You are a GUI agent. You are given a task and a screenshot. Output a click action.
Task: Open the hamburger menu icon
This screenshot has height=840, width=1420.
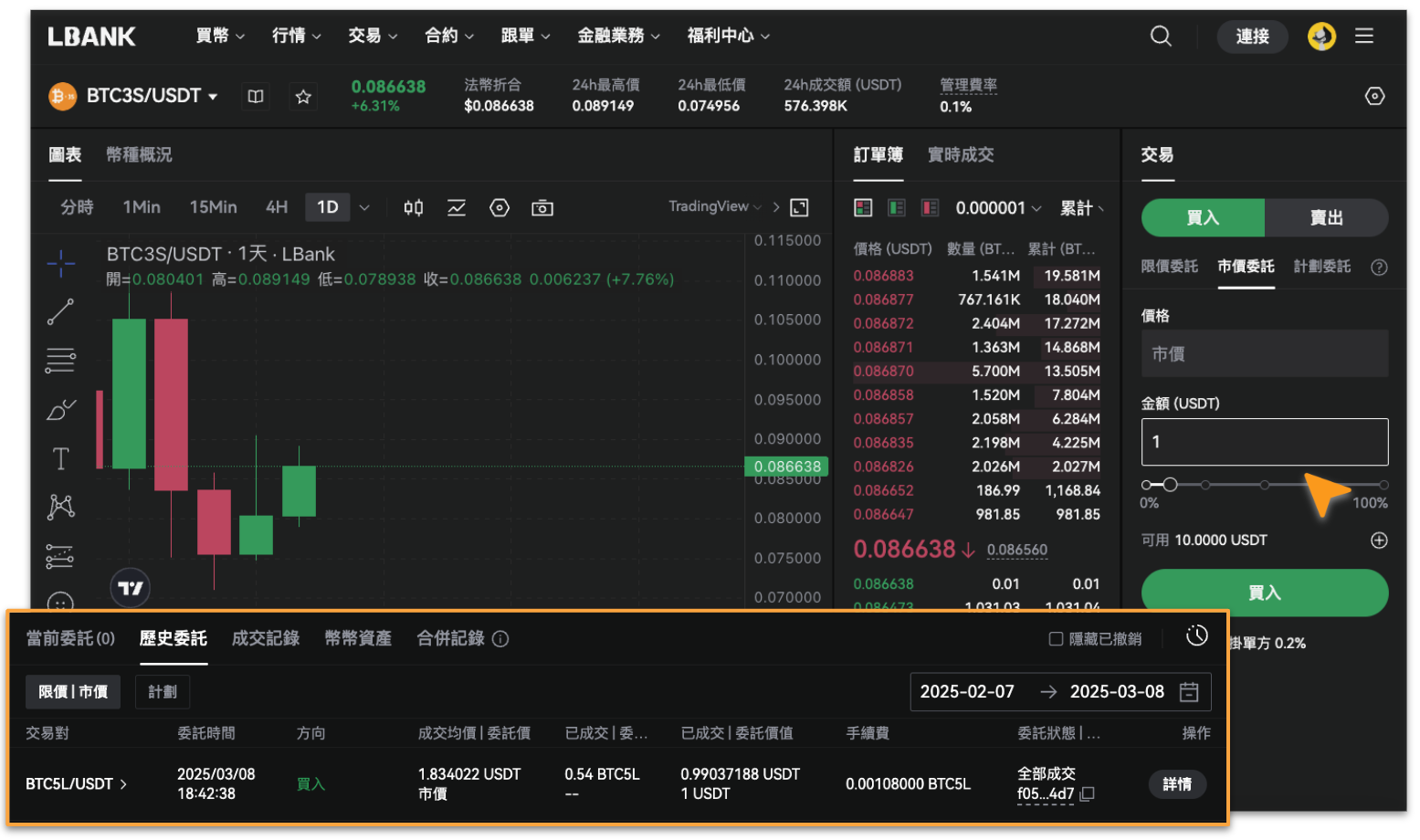coord(1364,36)
